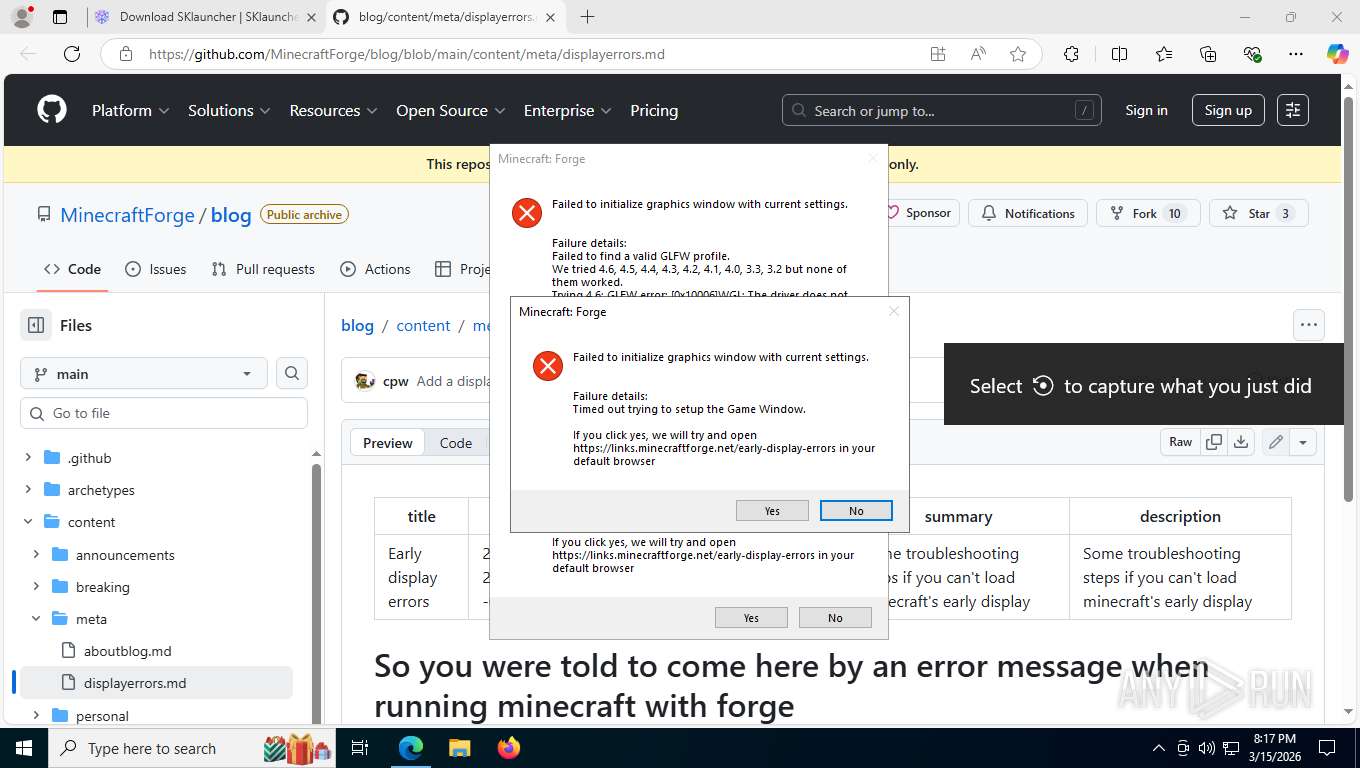Expand the archetypes folder
This screenshot has width=1360, height=768.
[28, 490]
